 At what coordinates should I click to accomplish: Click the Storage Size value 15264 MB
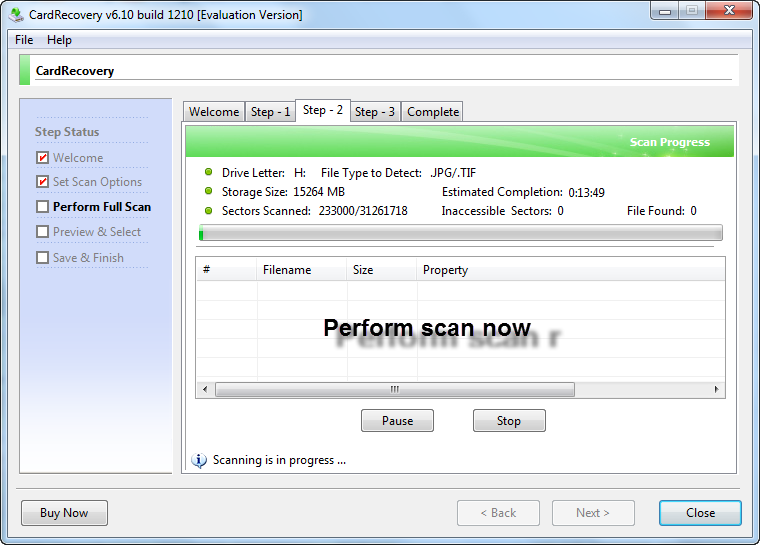[319, 192]
